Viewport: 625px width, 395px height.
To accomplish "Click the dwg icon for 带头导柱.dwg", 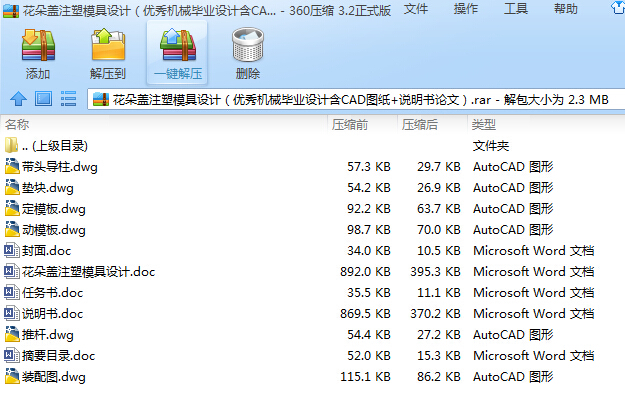I will tap(12, 166).
